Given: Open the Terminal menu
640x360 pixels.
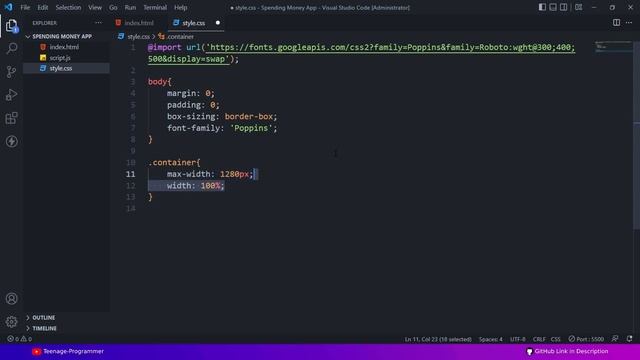Looking at the screenshot, I should click(155, 7).
